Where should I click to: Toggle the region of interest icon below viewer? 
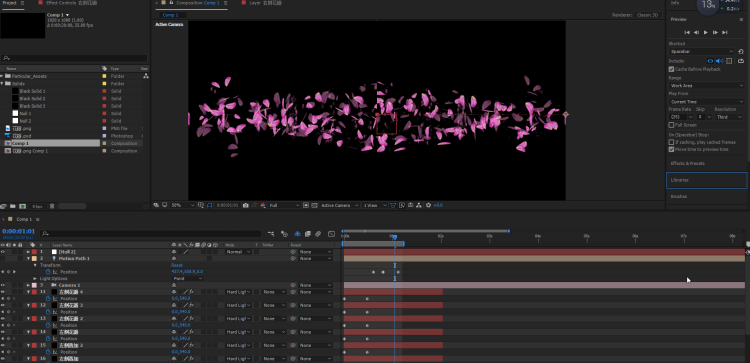(306, 205)
